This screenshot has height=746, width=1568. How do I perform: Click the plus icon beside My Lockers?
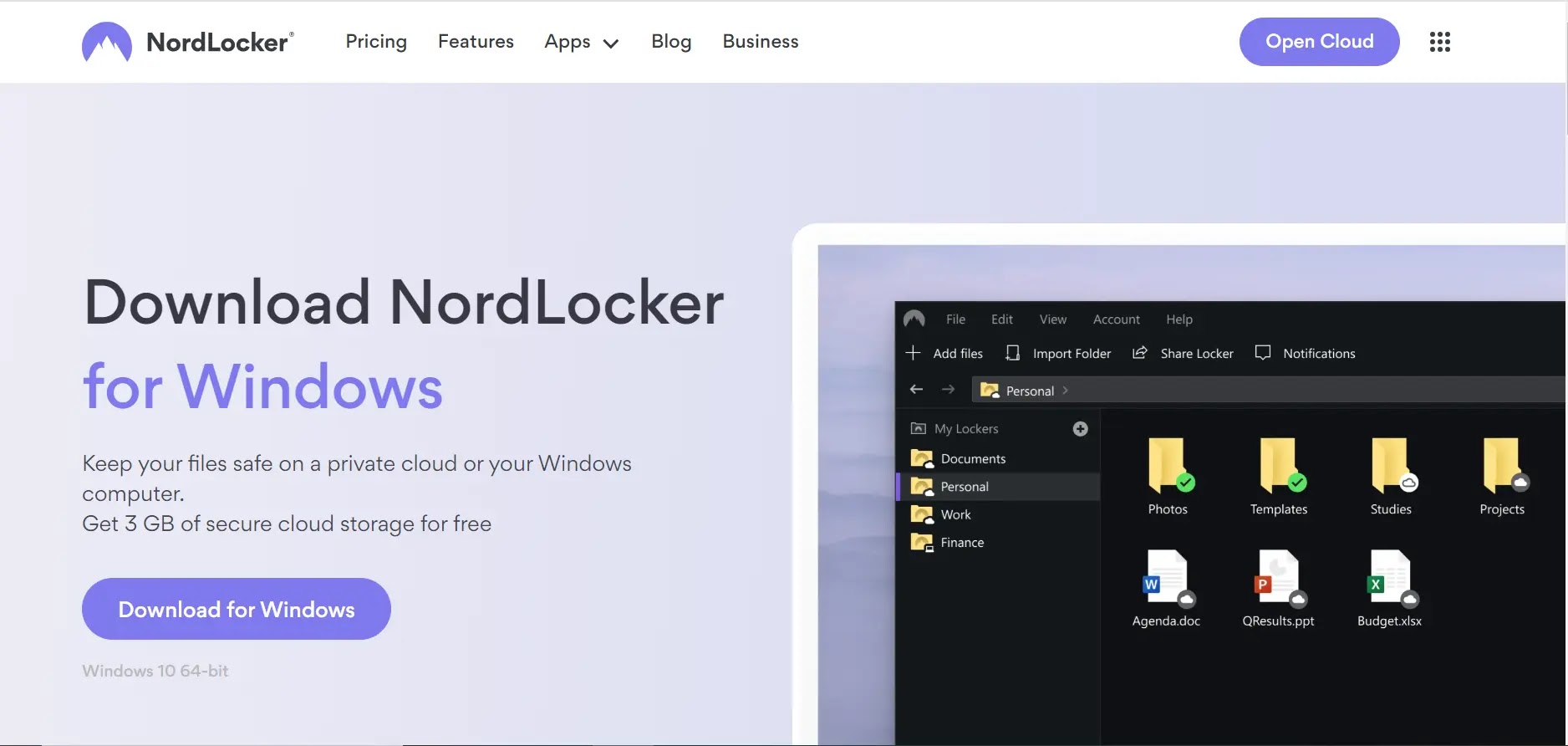click(1080, 429)
